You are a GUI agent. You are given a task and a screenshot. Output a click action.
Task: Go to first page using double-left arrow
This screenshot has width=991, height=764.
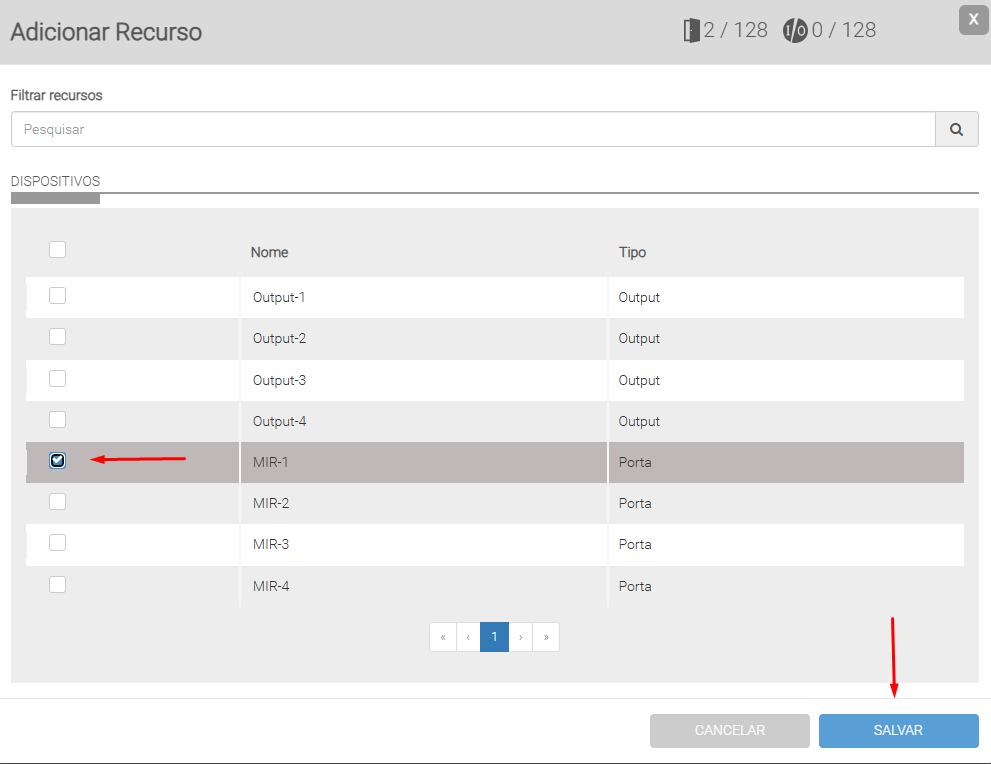coord(443,637)
